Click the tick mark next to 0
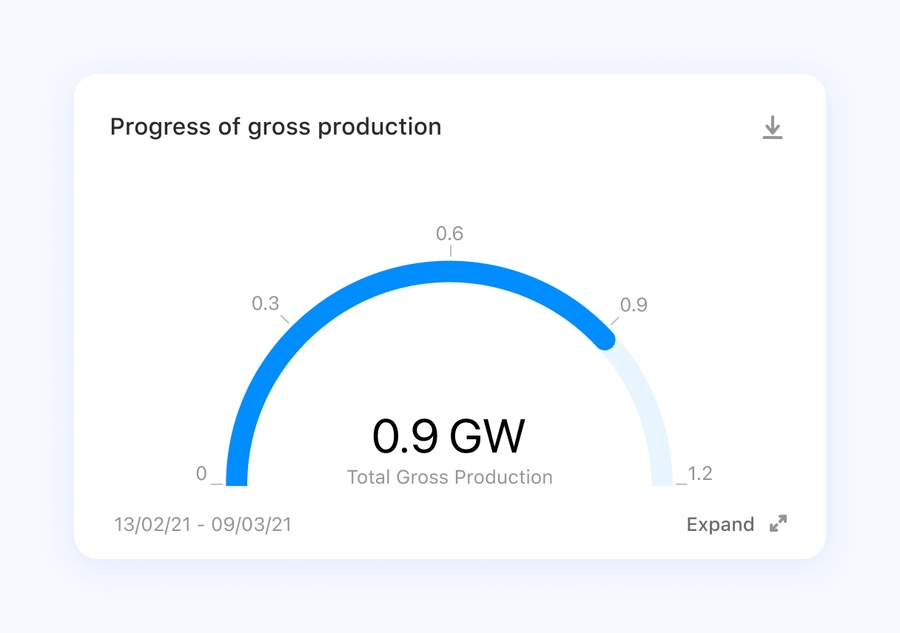The width and height of the screenshot is (900, 633). 217,484
